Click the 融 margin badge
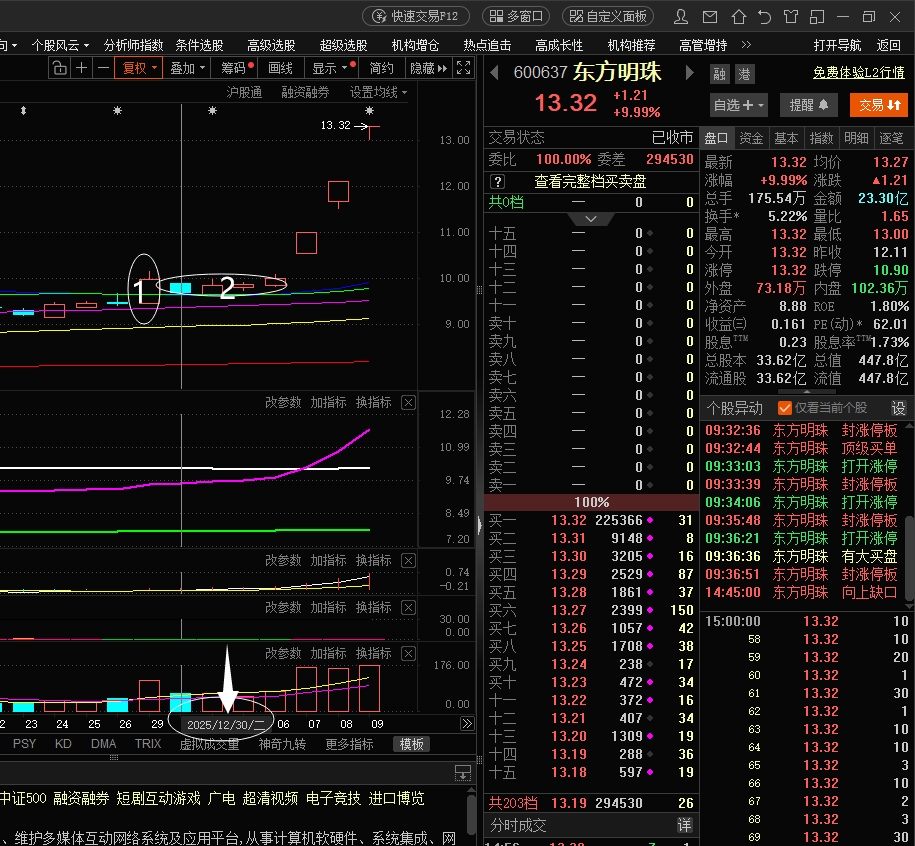This screenshot has height=846, width=915. (720, 74)
